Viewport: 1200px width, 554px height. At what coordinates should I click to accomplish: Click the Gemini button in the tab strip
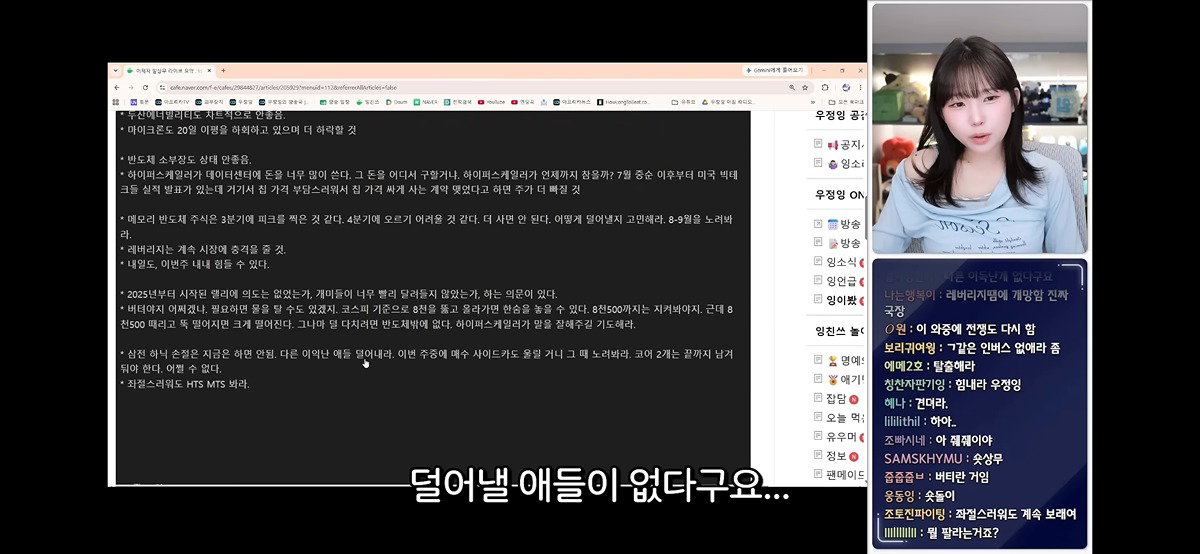click(x=775, y=70)
